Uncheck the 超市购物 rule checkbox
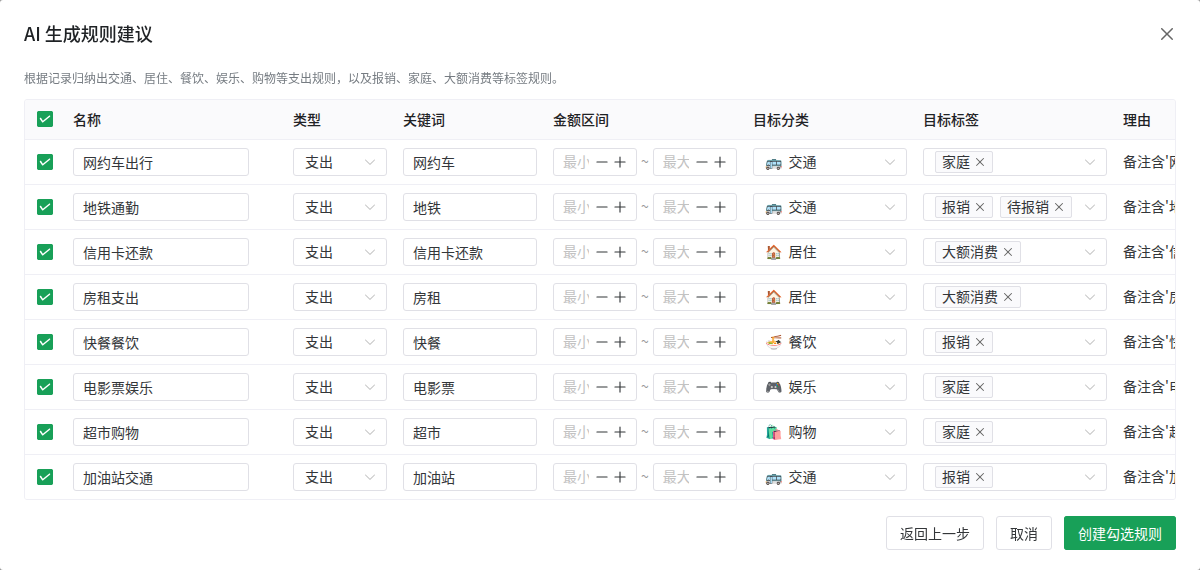 (45, 432)
